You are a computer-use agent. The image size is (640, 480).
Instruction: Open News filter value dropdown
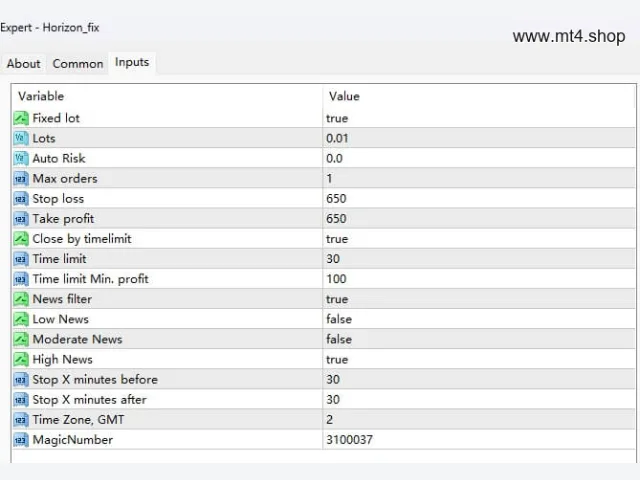479,299
